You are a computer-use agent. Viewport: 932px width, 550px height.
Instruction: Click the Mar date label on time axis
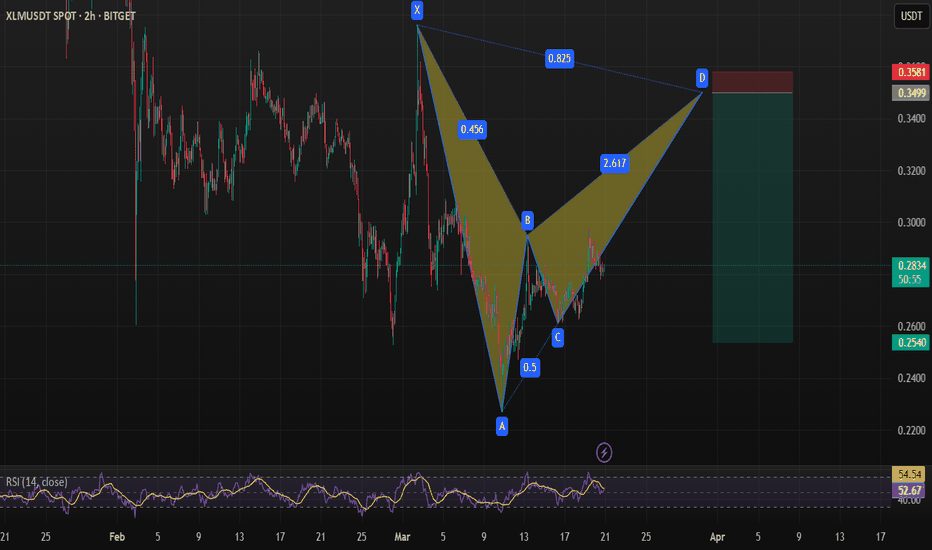tap(402, 537)
